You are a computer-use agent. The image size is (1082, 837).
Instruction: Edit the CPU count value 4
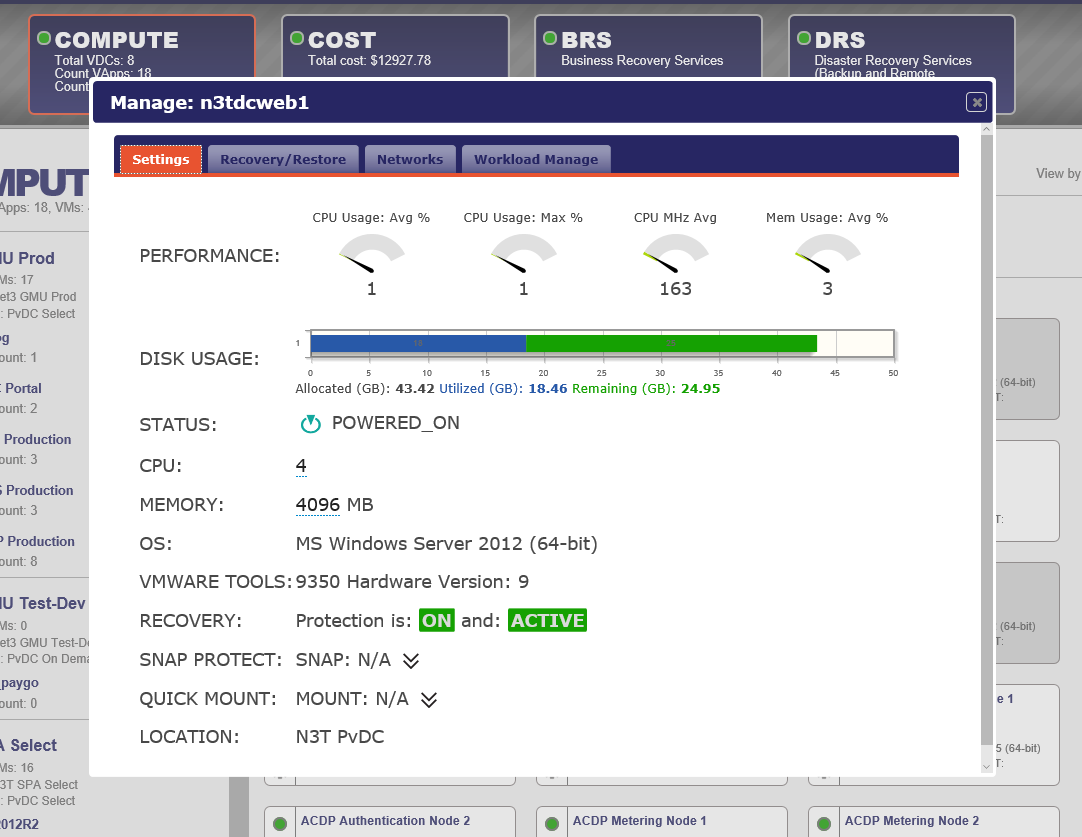pos(301,466)
